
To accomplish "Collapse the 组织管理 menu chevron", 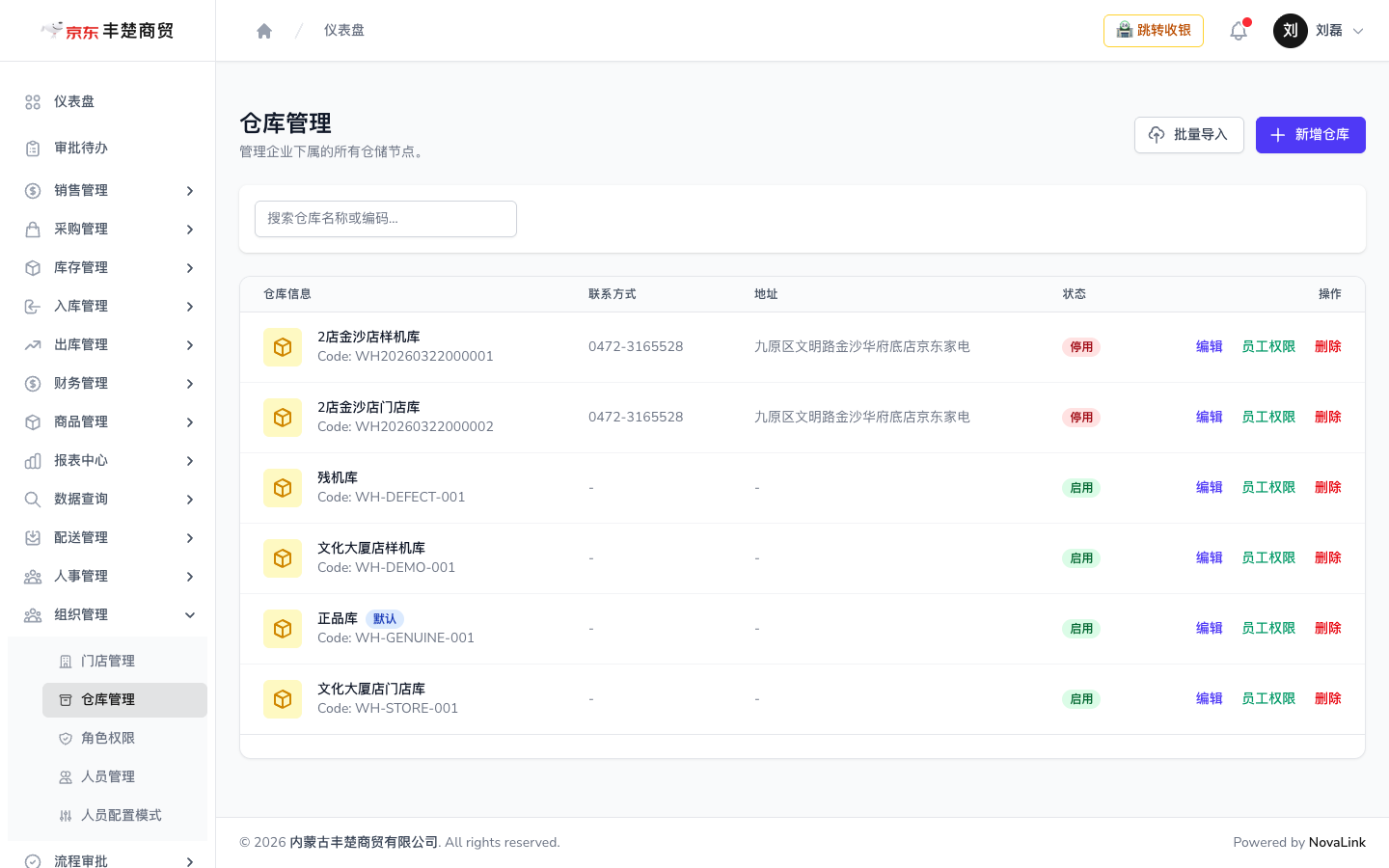I will [x=190, y=615].
